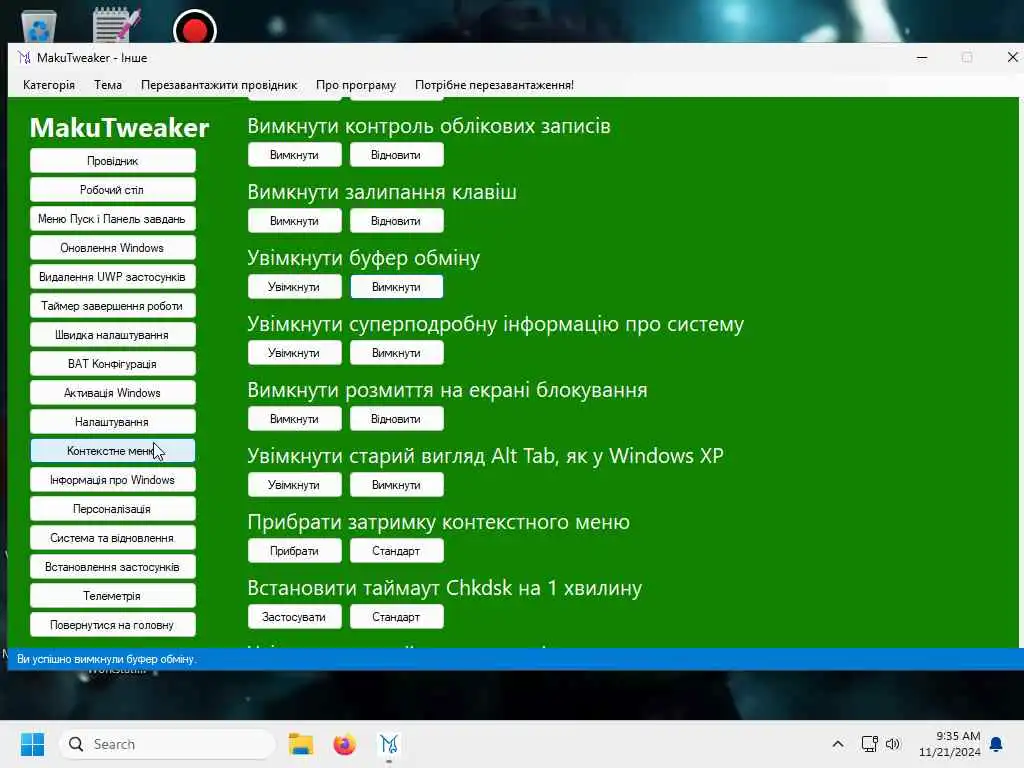Select Контекстне меню sidebar button
The width and height of the screenshot is (1024, 768).
112,451
